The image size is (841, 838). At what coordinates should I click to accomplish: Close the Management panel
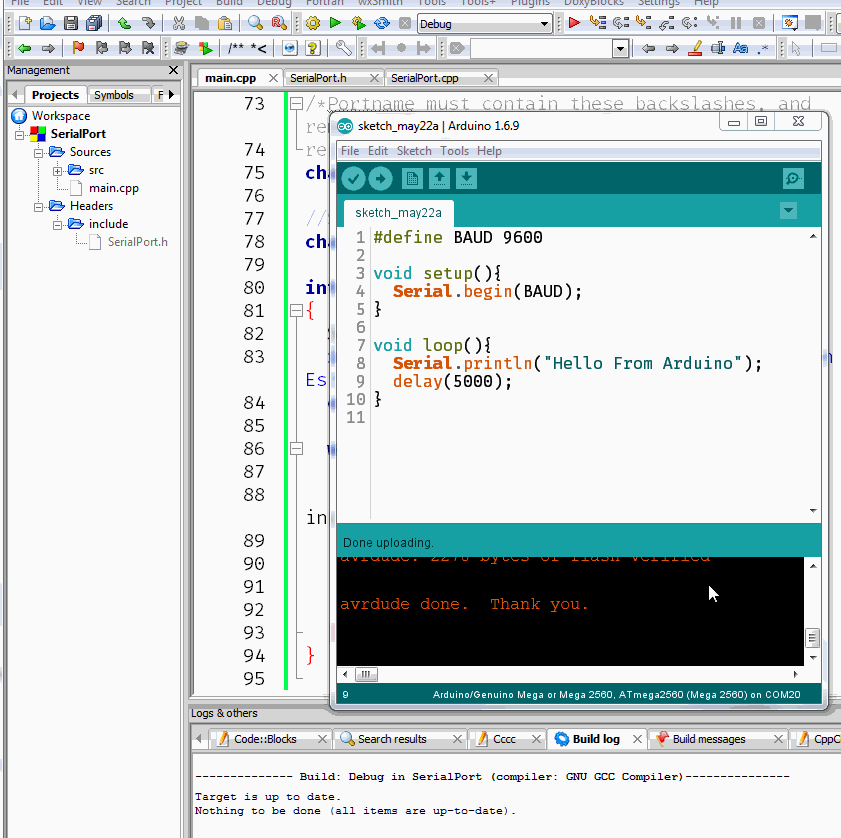[x=173, y=71]
